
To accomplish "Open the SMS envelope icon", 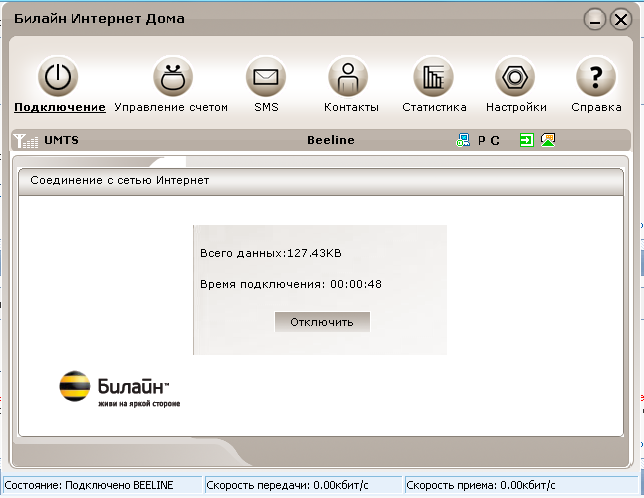I will pyautogui.click(x=266, y=76).
